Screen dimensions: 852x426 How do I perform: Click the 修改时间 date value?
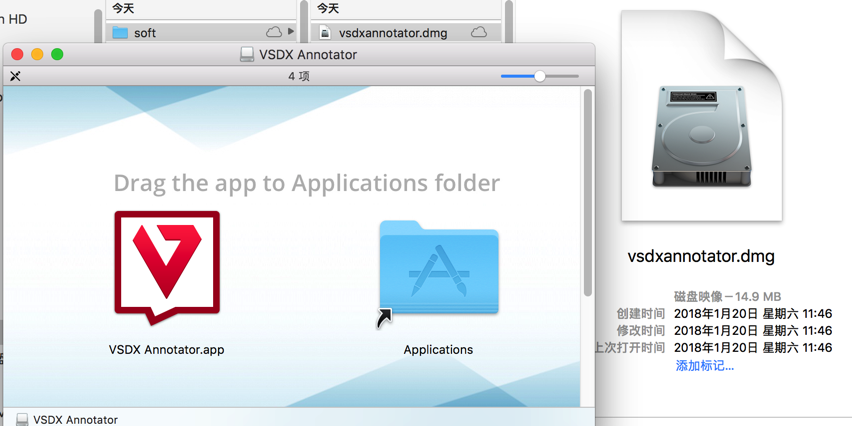[753, 330]
